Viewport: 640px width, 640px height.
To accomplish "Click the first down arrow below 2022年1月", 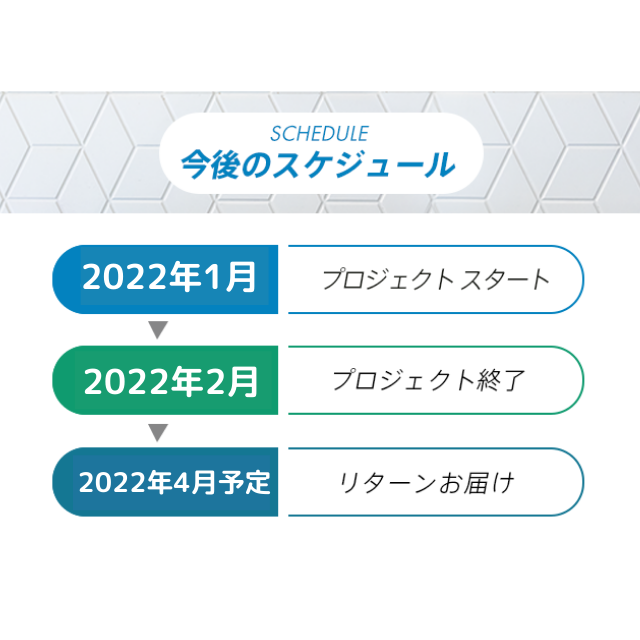I will (x=156, y=330).
